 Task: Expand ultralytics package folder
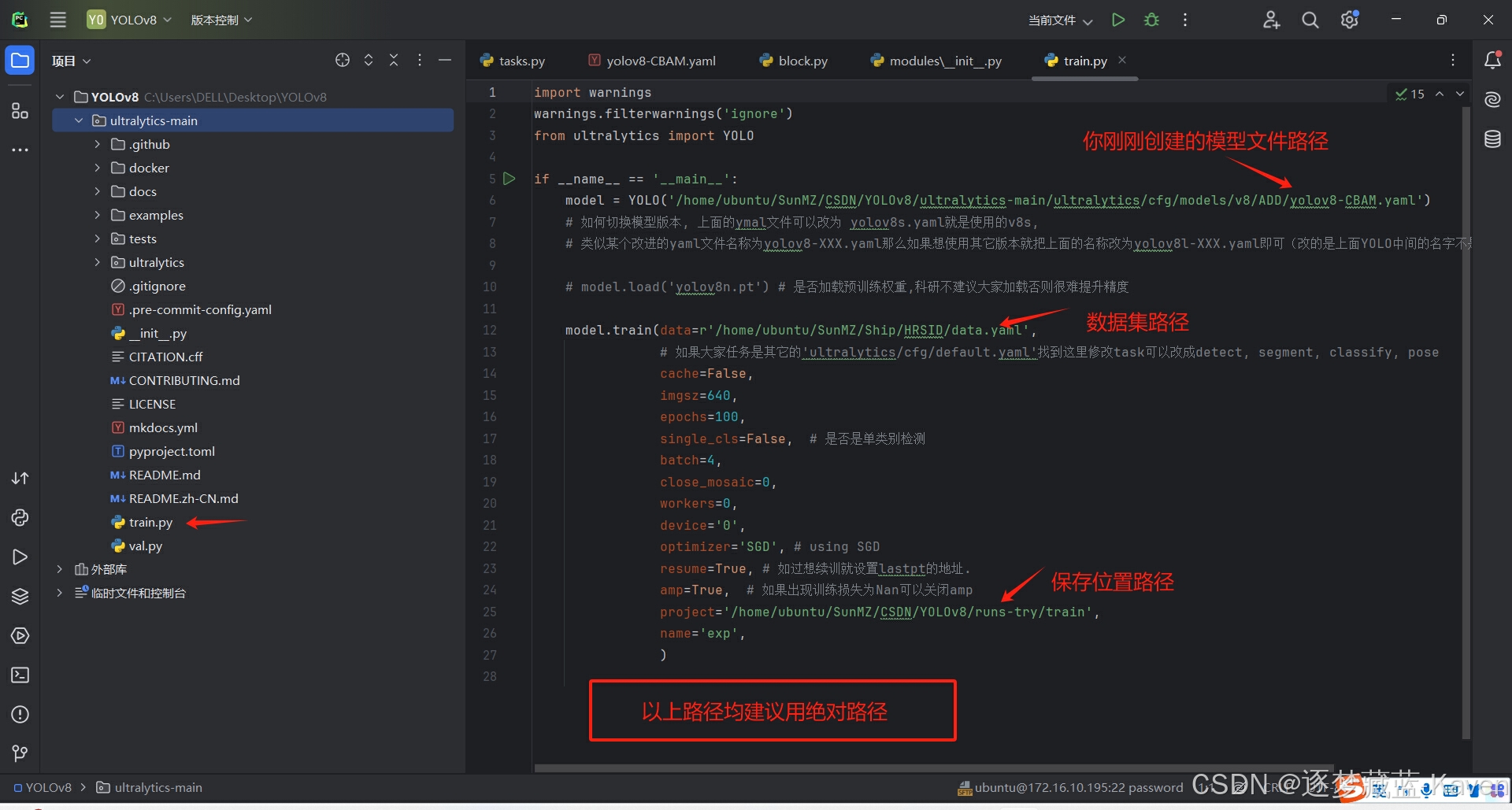tap(98, 262)
